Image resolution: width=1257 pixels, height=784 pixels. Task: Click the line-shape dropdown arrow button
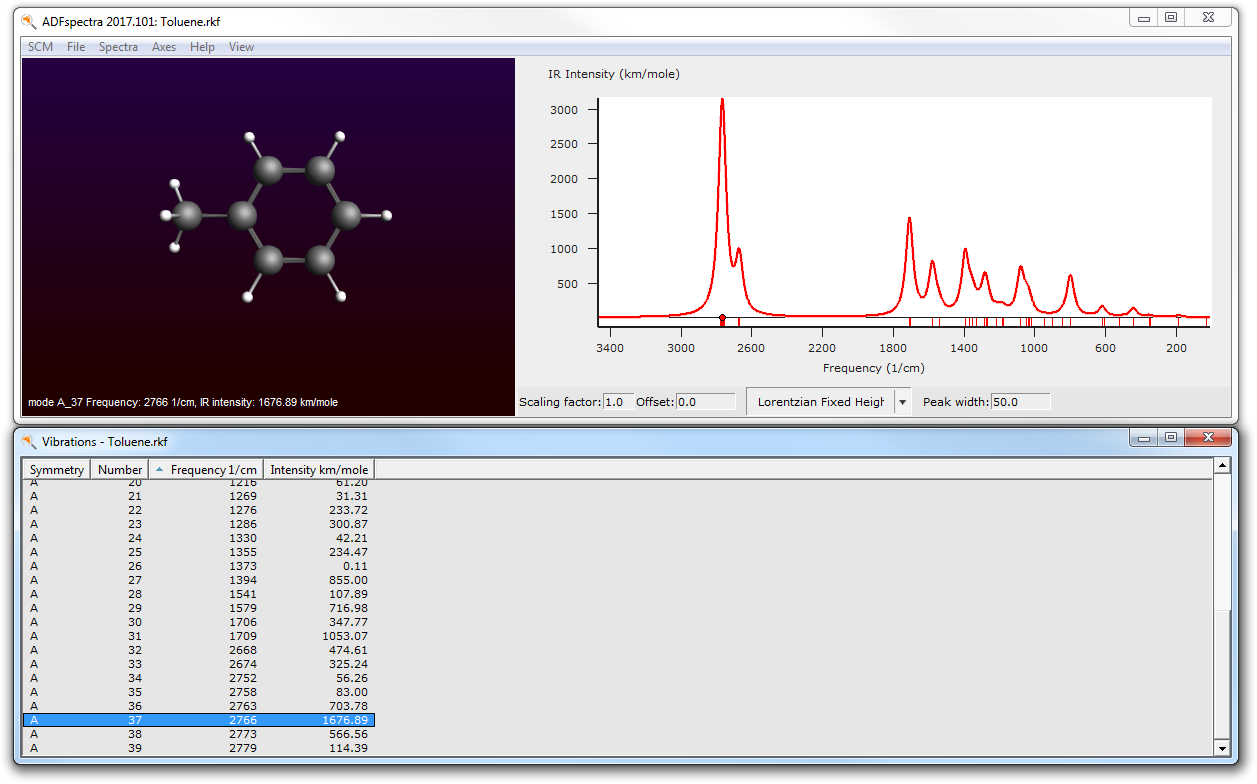click(902, 402)
